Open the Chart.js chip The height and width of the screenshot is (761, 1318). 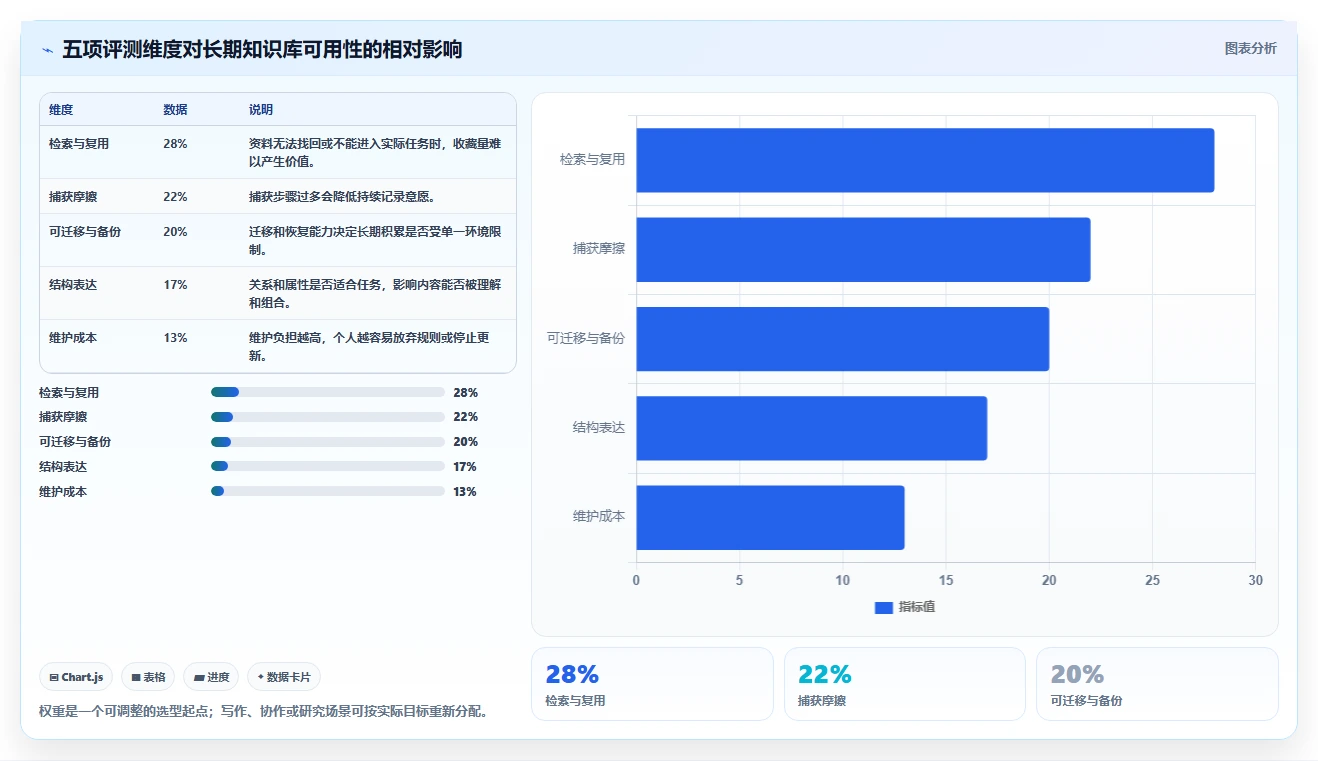(76, 677)
